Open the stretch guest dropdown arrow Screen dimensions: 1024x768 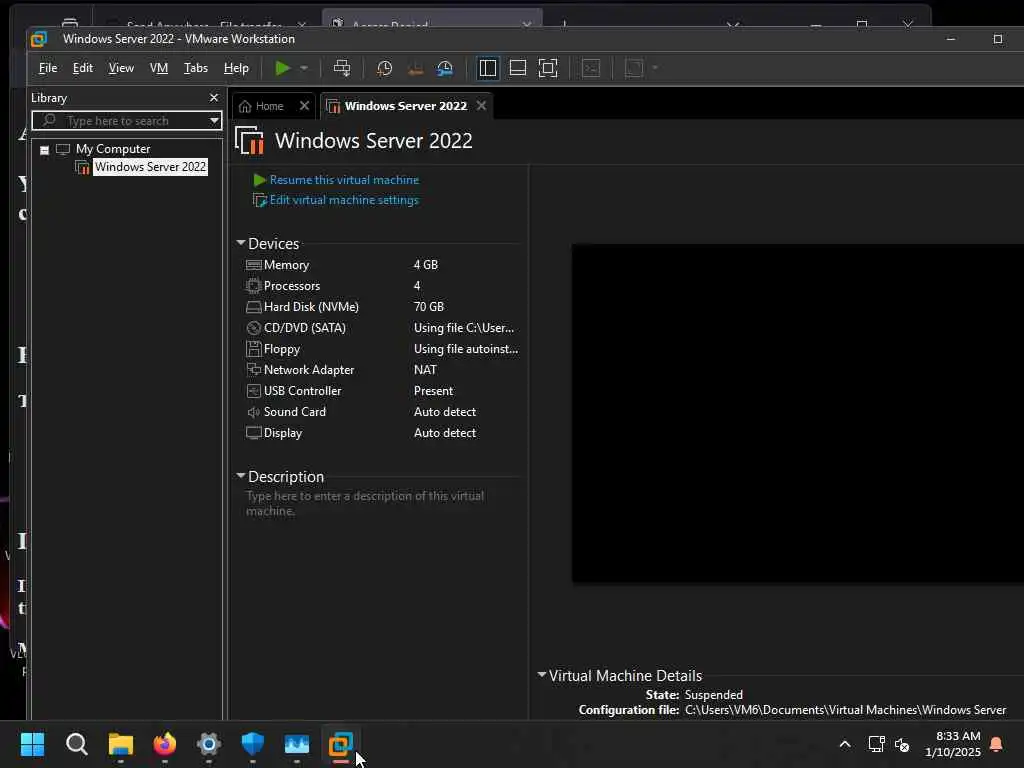coord(655,68)
